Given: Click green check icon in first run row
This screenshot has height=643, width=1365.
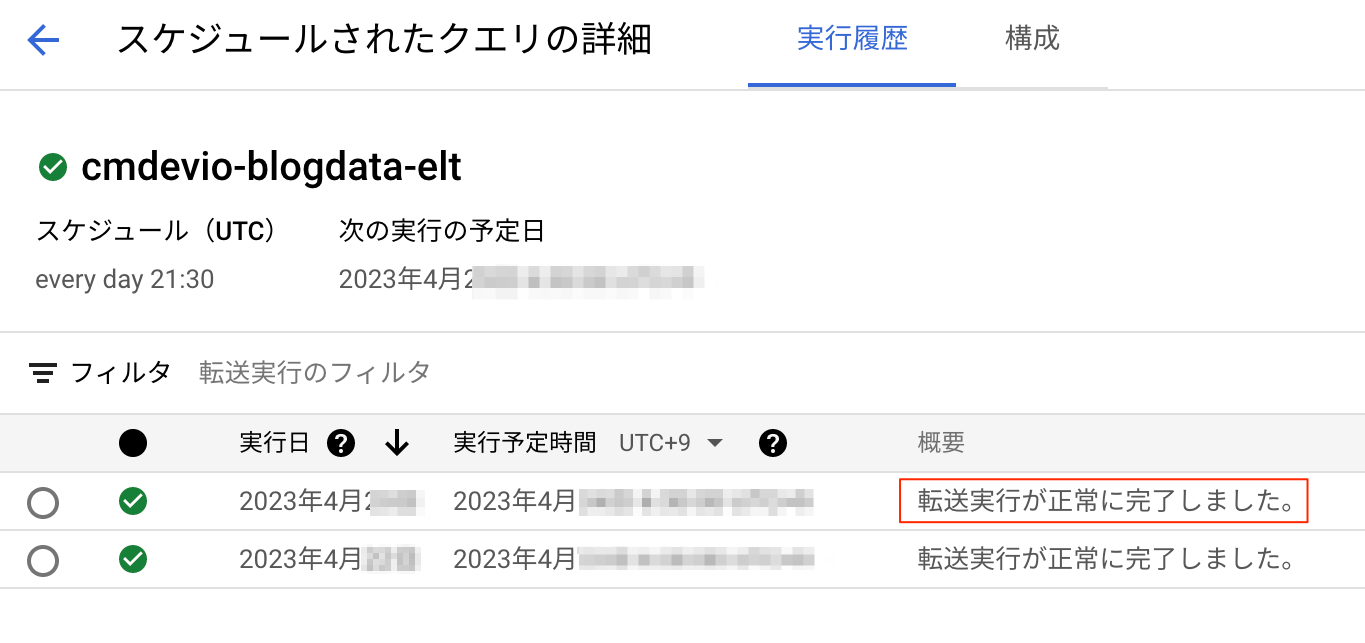Looking at the screenshot, I should click(x=132, y=501).
